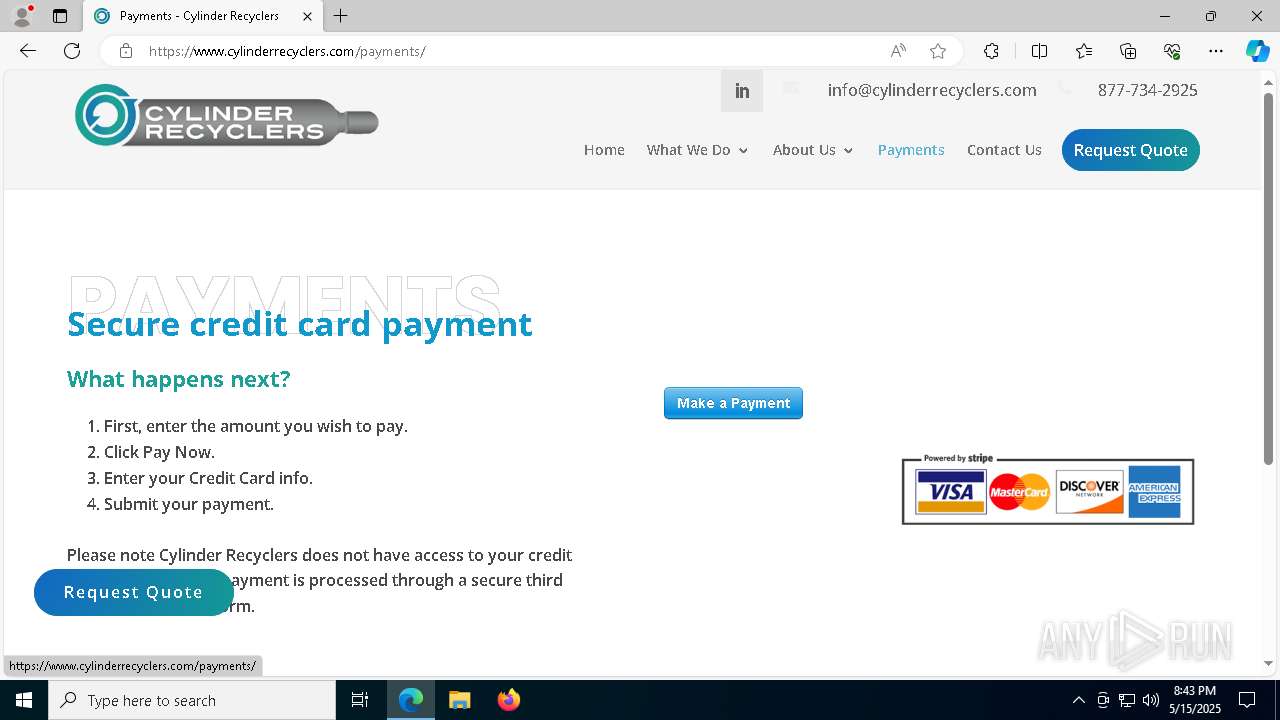Add this page to favorites with the star
Viewport: 1280px width, 720px height.
938,51
